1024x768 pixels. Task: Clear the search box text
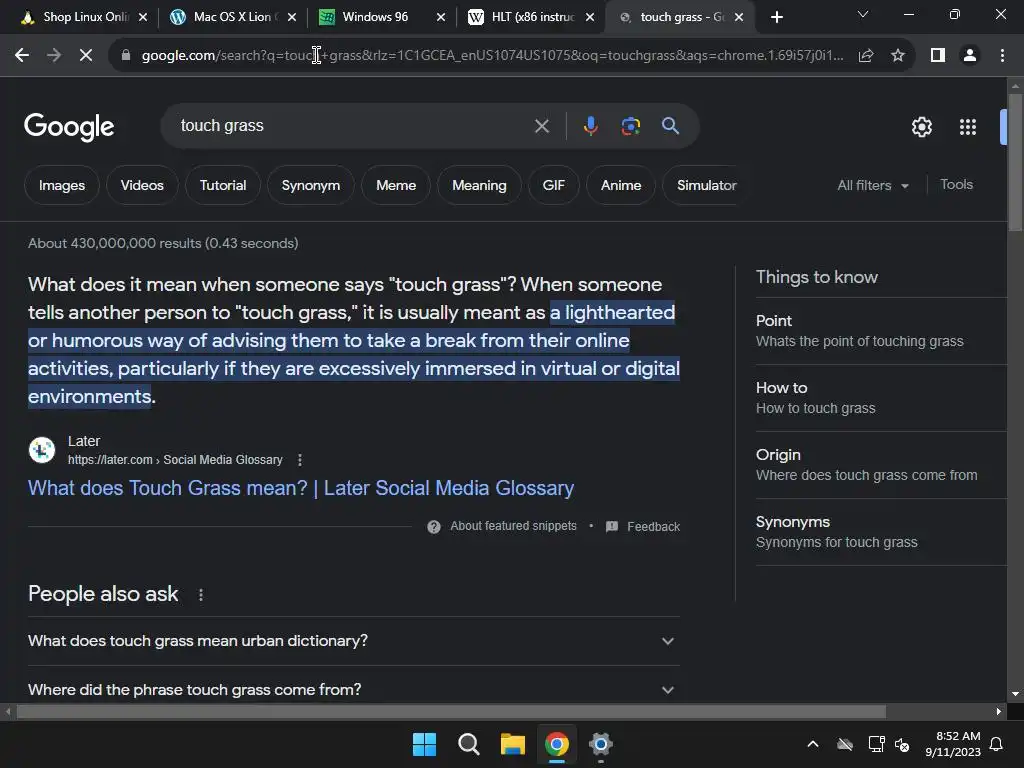pyautogui.click(x=541, y=126)
